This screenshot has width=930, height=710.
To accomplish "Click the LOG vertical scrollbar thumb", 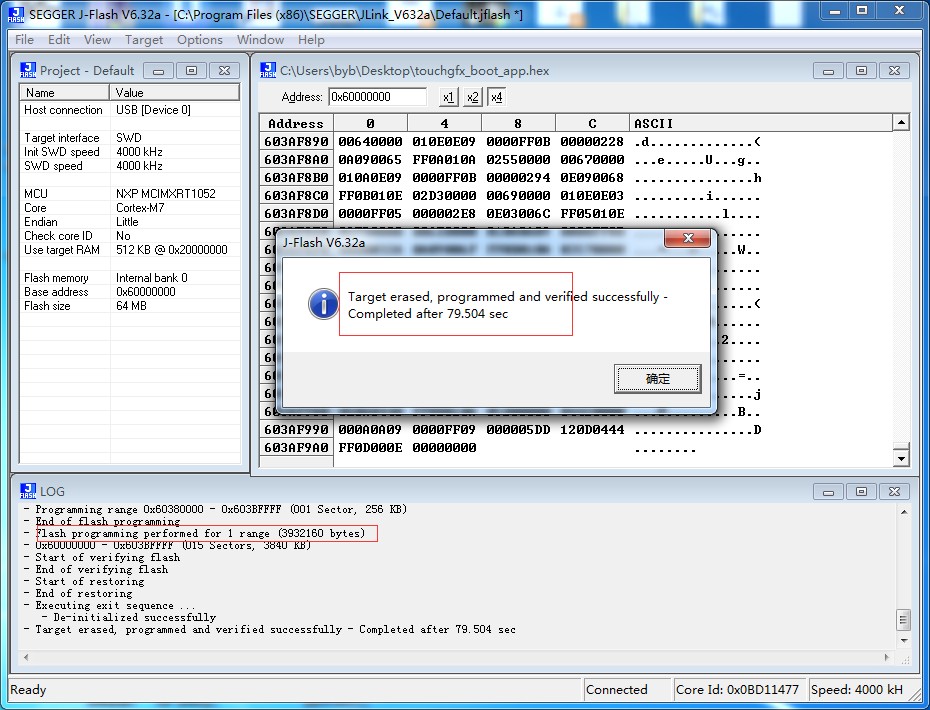I will (x=903, y=620).
